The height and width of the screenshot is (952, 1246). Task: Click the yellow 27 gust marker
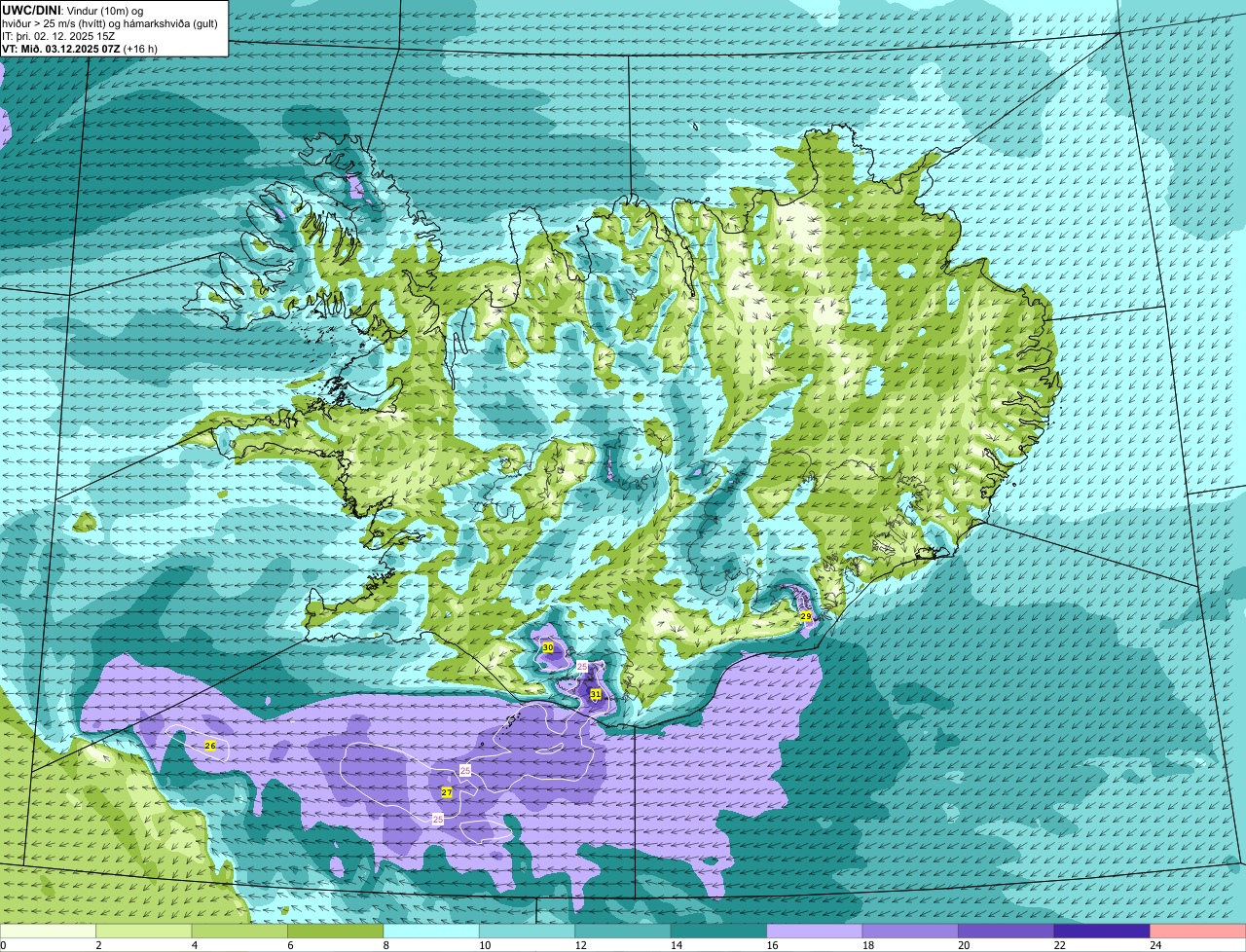tap(447, 792)
